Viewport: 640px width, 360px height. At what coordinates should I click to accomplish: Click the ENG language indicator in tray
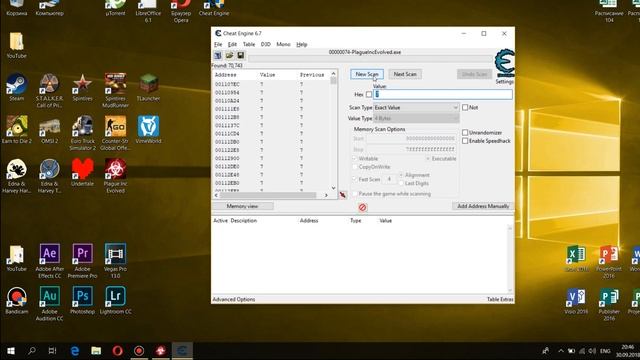(605, 351)
